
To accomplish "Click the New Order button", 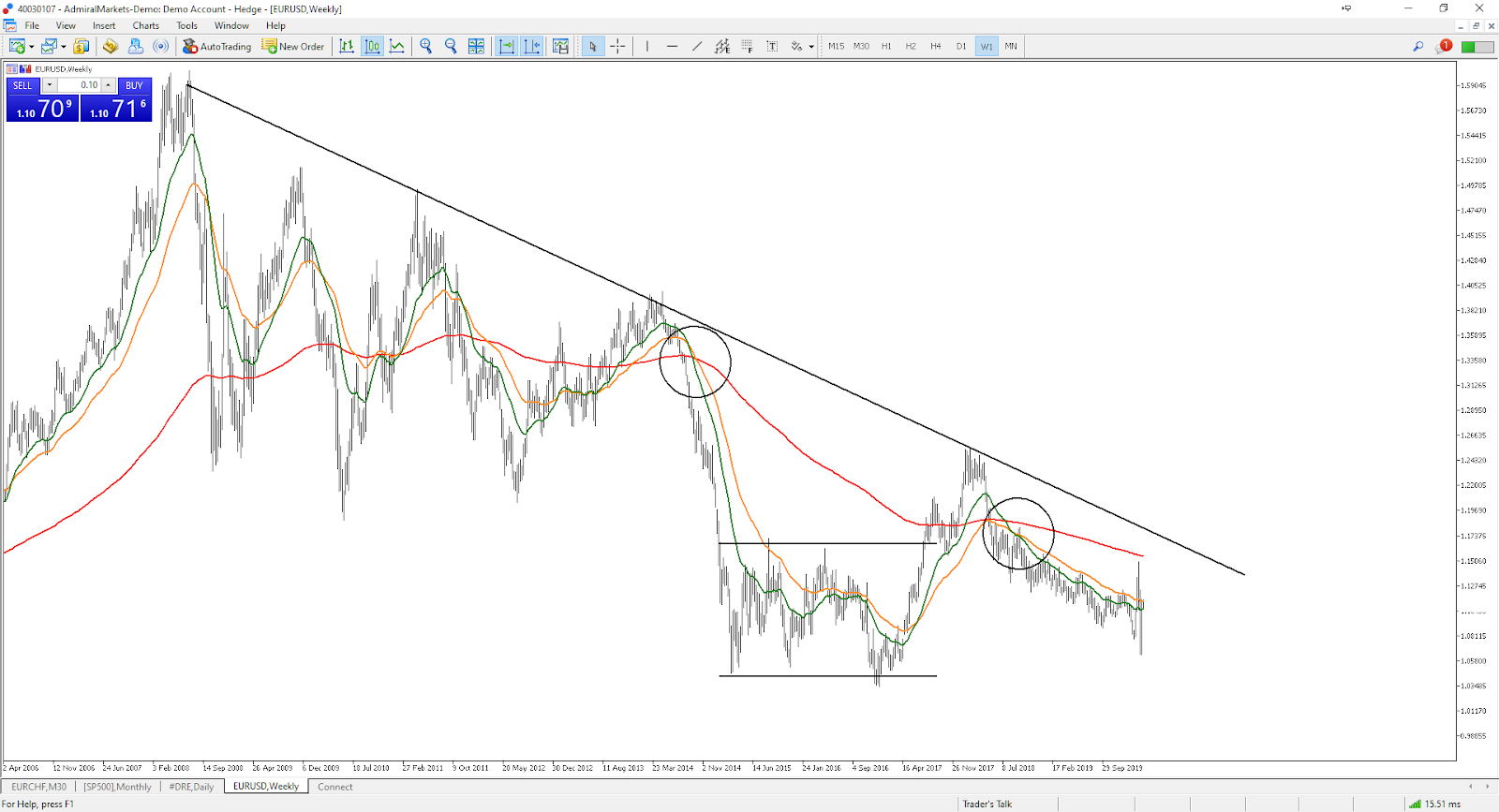I will [x=293, y=46].
